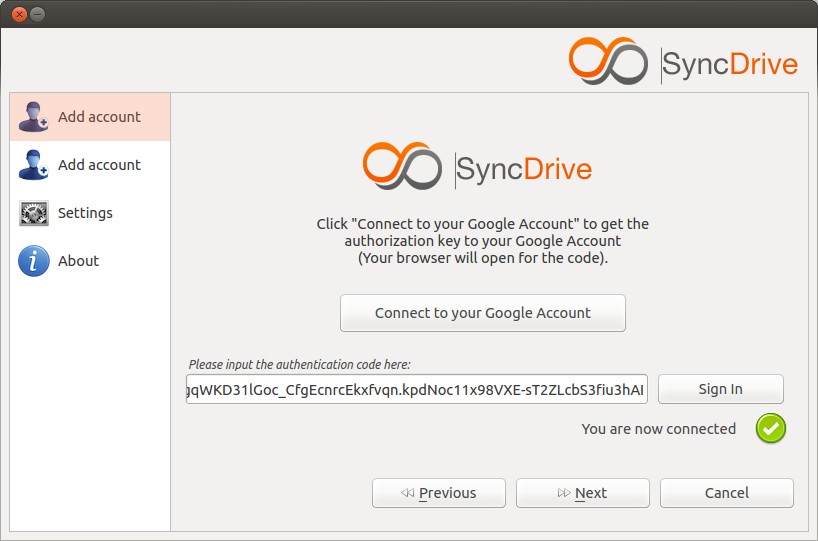The width and height of the screenshot is (818, 541).
Task: Open the About sidebar label
Action: tap(78, 261)
